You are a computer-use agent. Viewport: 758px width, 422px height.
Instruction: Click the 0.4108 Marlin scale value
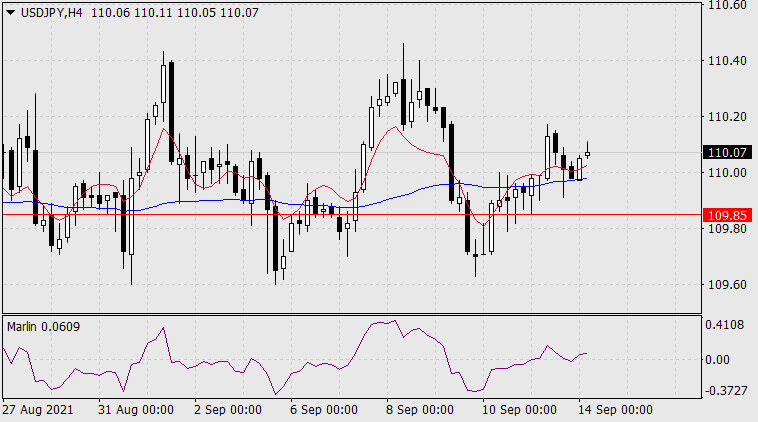click(726, 325)
